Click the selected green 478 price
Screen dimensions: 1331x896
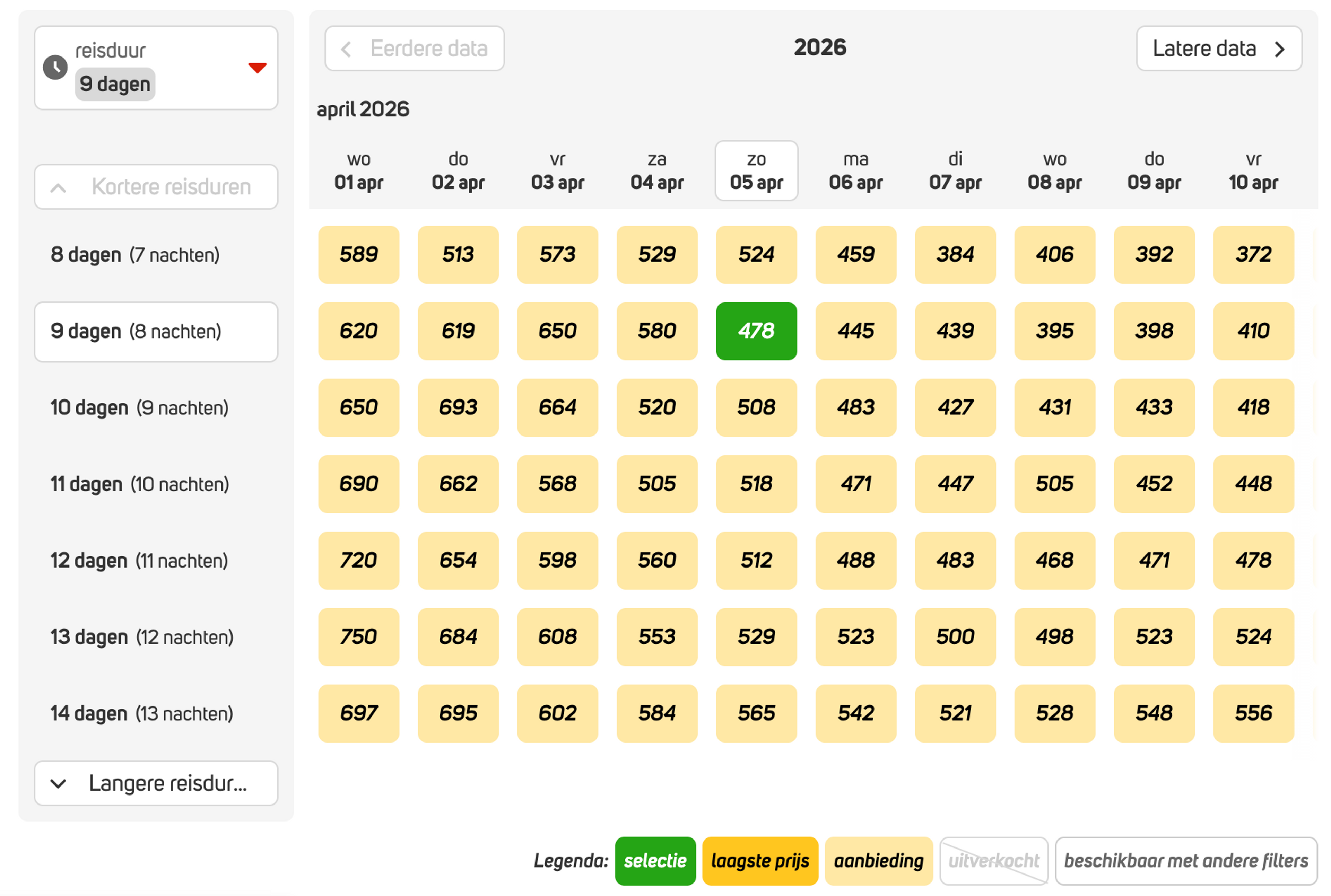[756, 332]
